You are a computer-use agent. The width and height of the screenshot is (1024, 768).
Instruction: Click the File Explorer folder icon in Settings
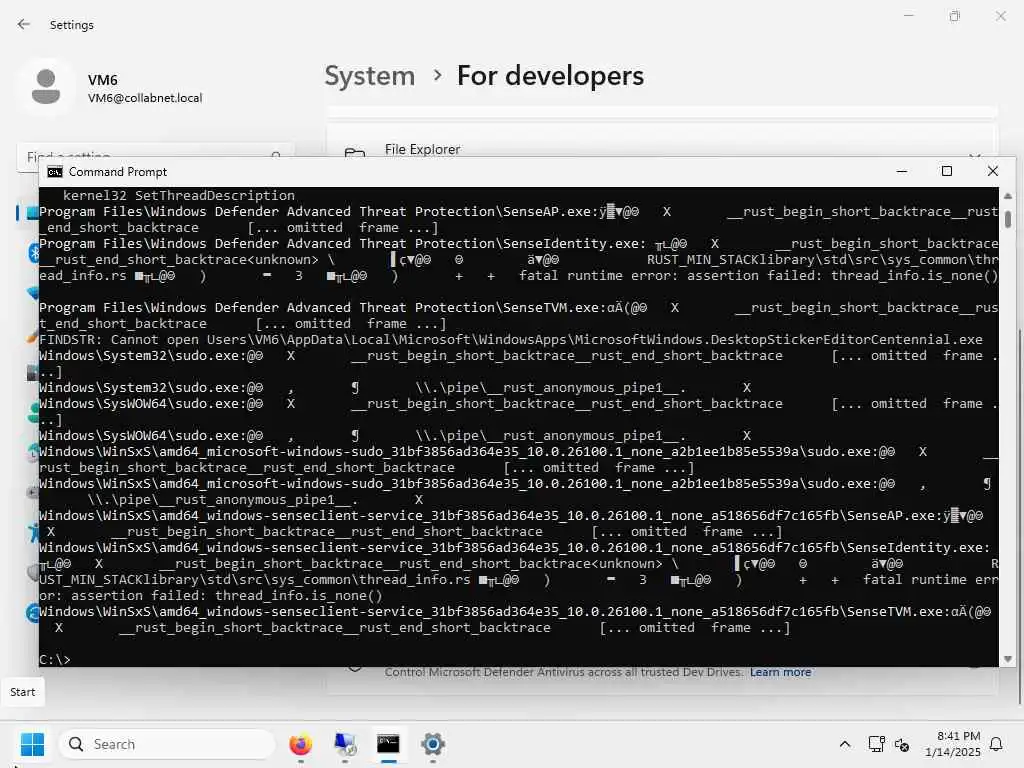coord(355,153)
